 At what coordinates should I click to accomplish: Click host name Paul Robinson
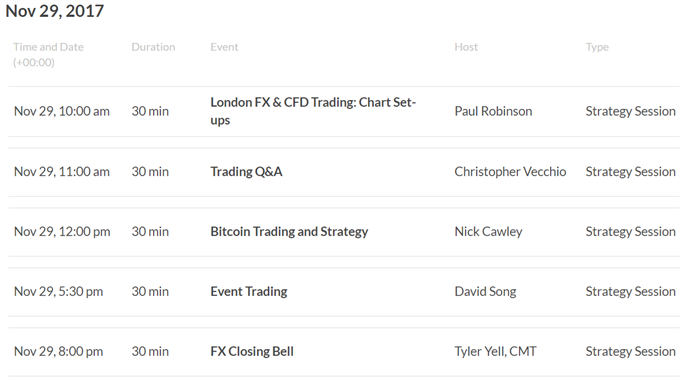click(493, 111)
